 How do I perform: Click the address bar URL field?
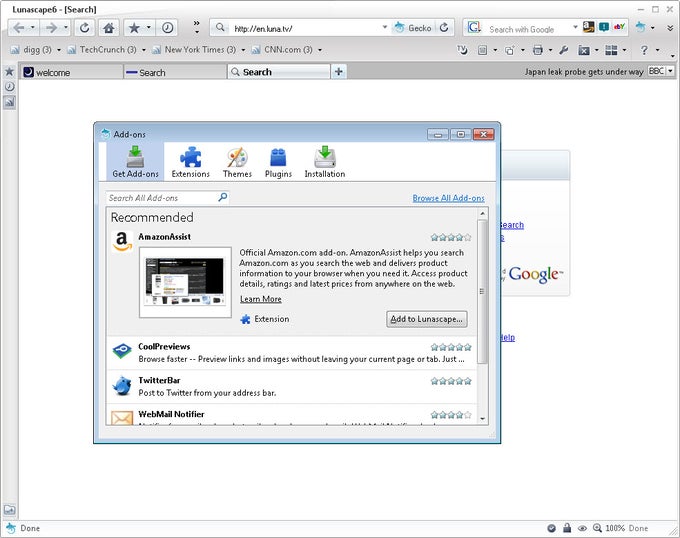tap(305, 29)
